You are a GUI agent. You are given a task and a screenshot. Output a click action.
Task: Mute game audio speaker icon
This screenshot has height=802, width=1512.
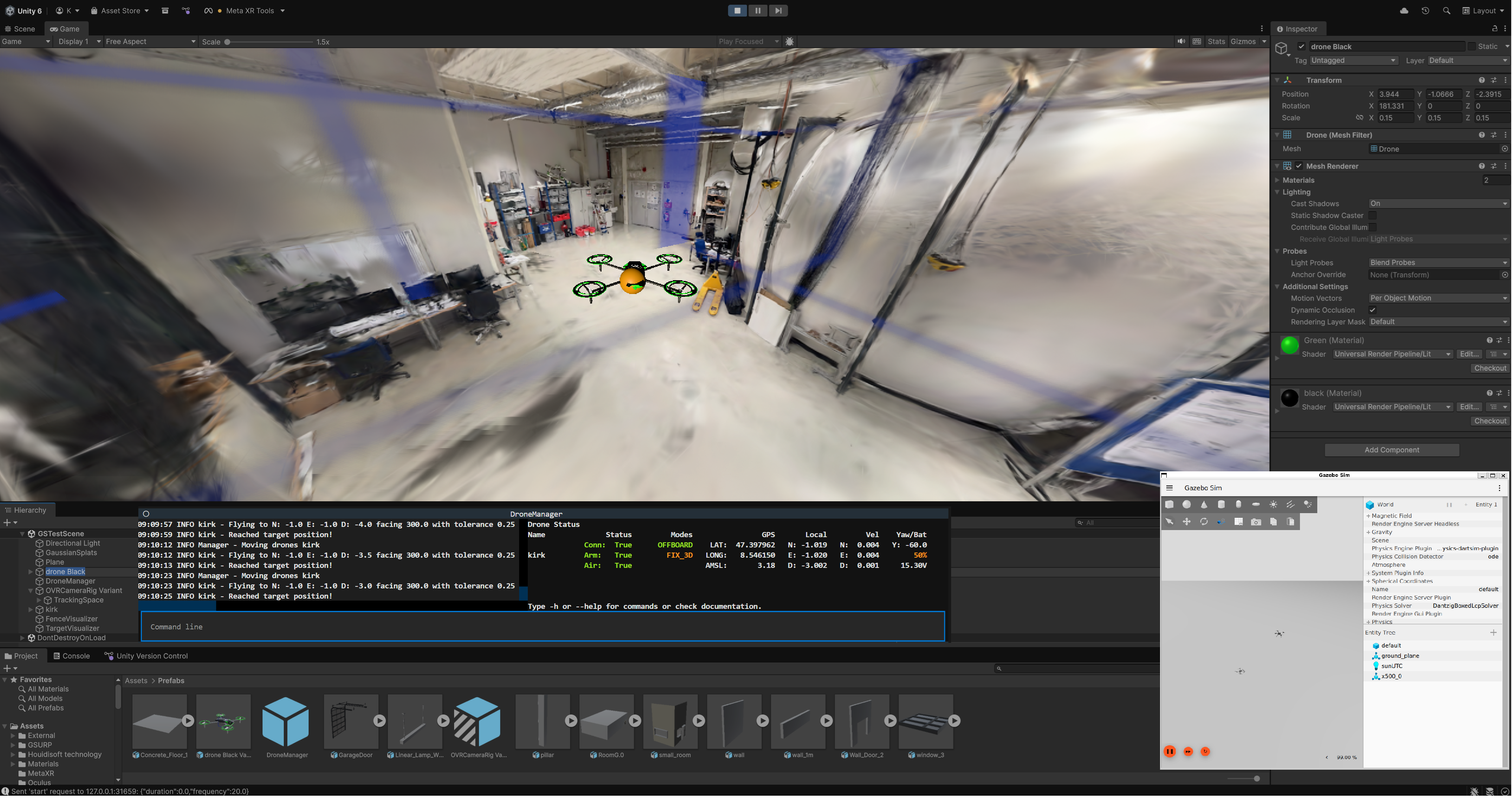coord(1181,42)
